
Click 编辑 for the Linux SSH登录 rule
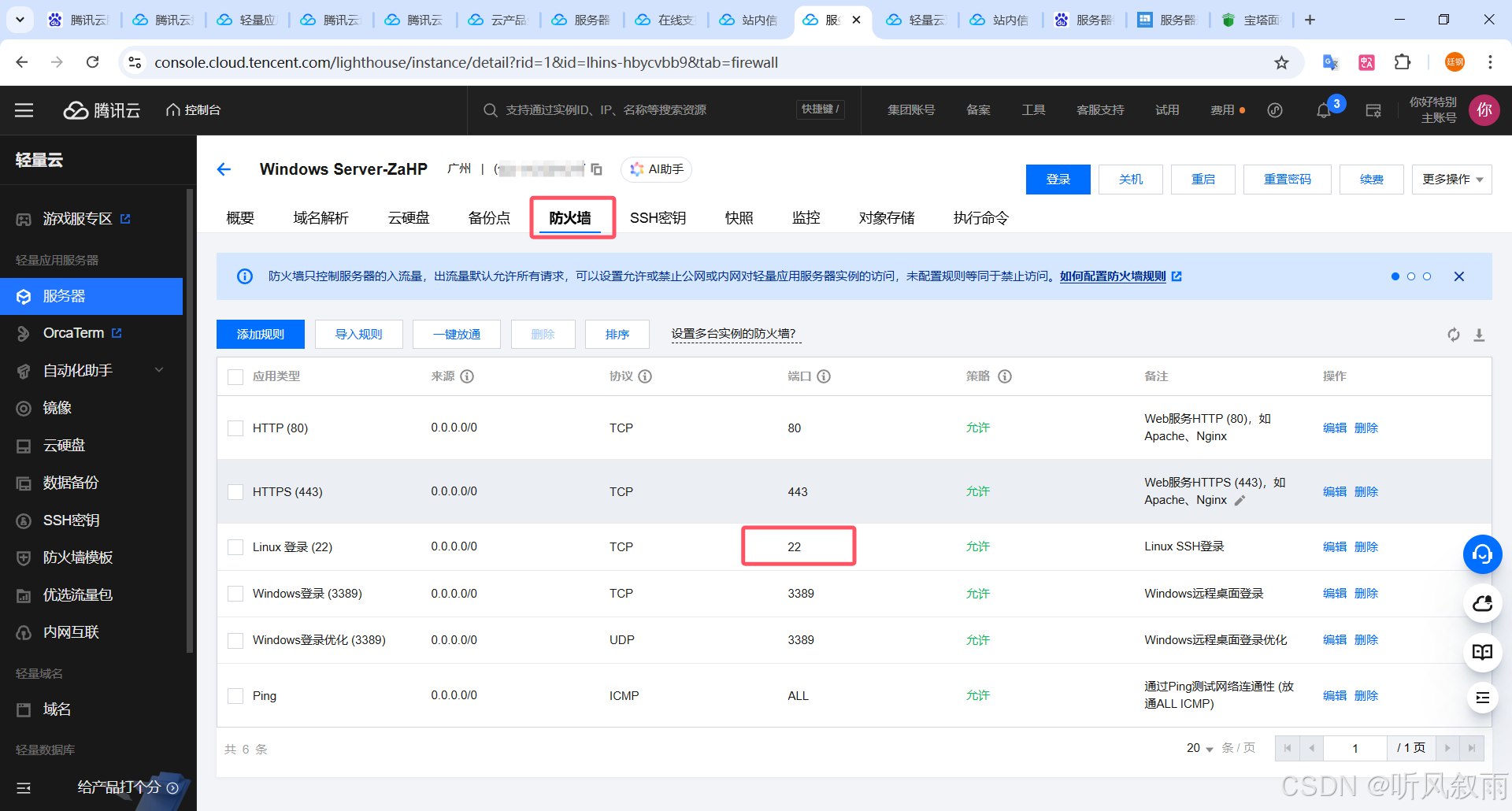pyautogui.click(x=1335, y=547)
